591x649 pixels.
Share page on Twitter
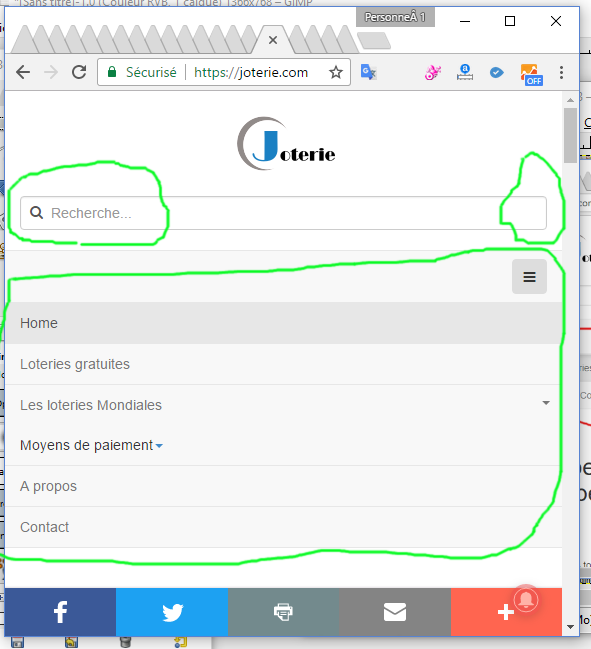click(x=172, y=612)
